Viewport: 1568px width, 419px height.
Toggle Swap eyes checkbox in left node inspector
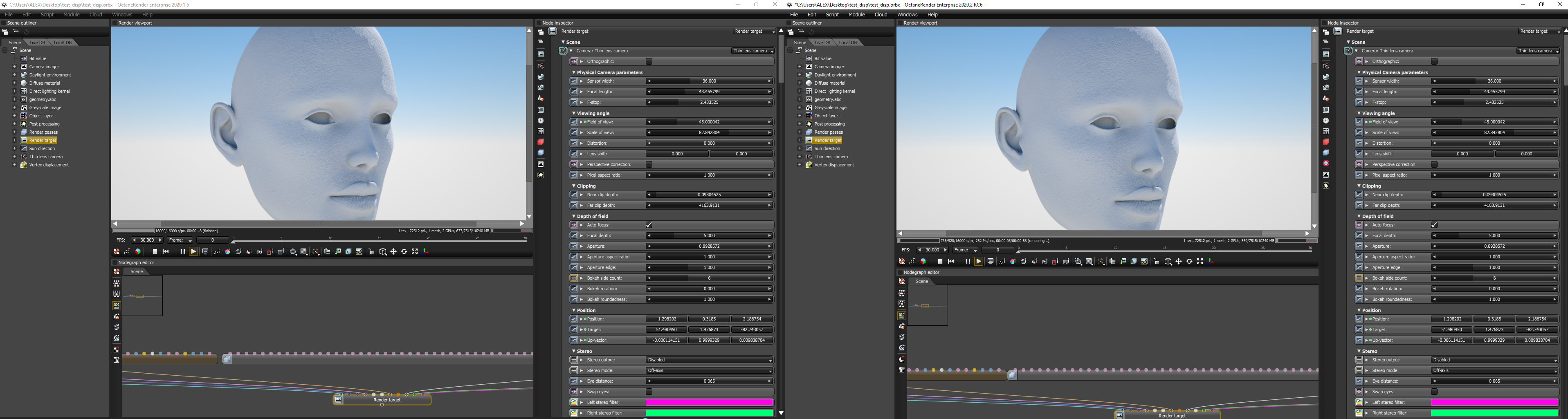pyautogui.click(x=649, y=392)
